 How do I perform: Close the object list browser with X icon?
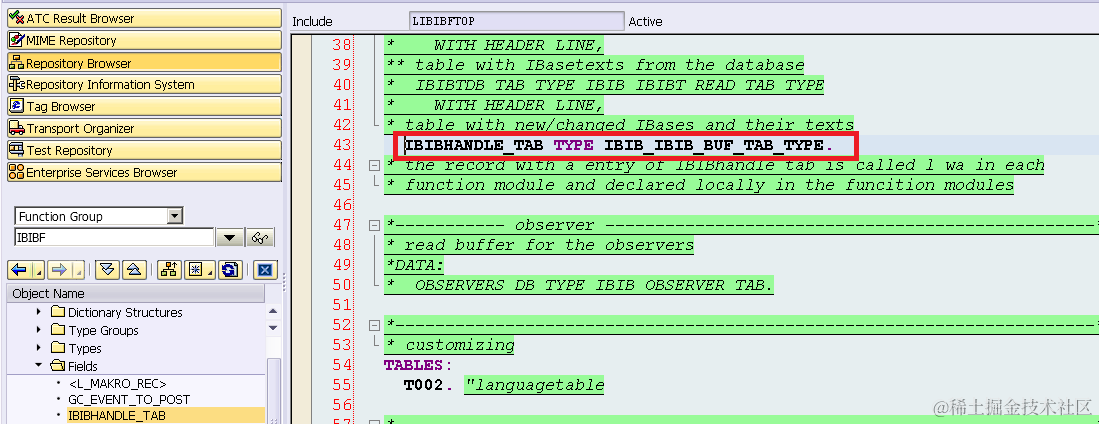click(x=264, y=270)
